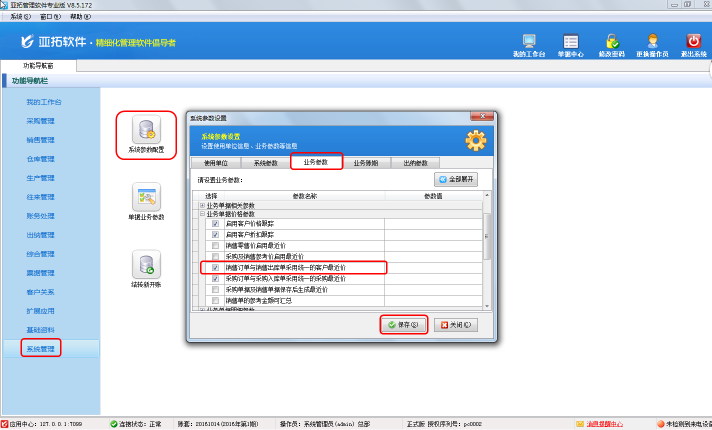
Task: Open the 窗口 menu in menu bar
Action: coord(47,17)
